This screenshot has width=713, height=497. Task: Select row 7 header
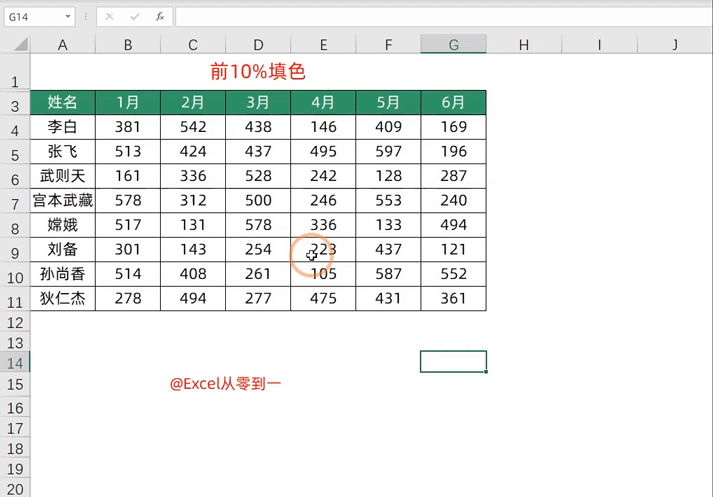pos(15,201)
